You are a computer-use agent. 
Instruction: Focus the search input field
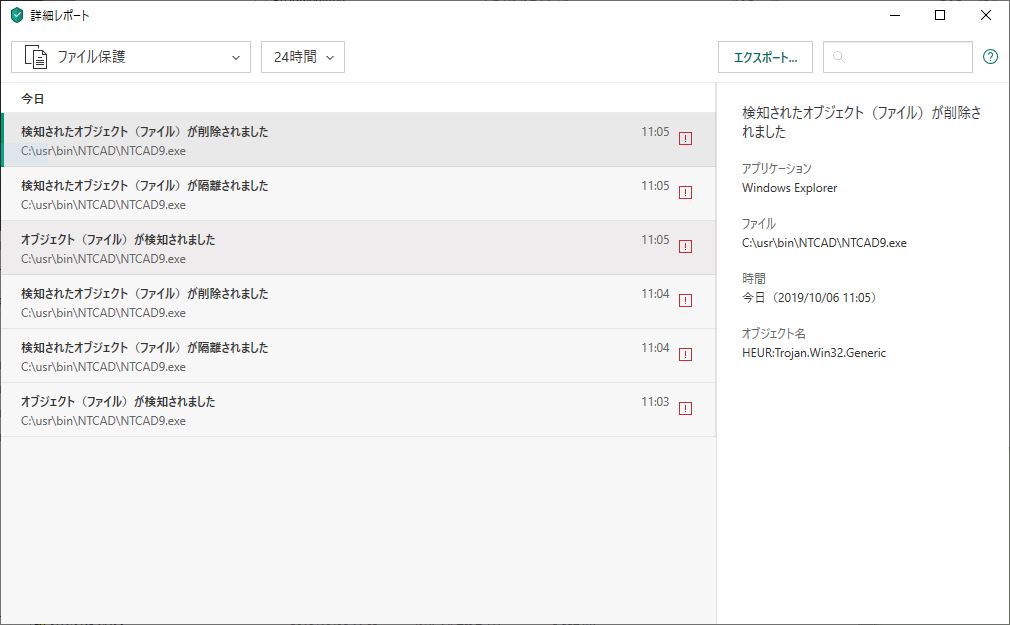(897, 57)
